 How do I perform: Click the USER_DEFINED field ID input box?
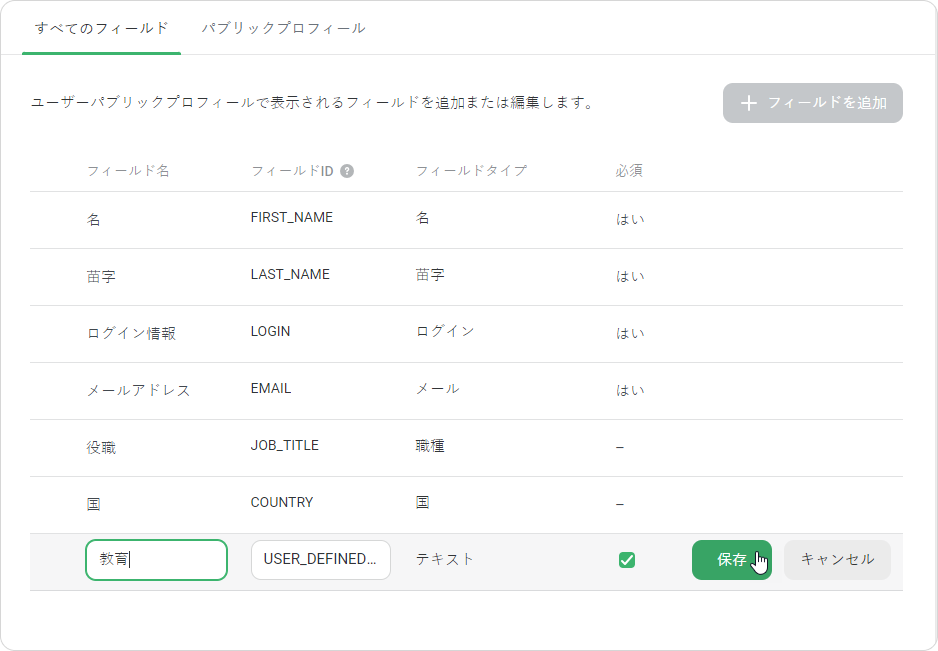point(321,560)
